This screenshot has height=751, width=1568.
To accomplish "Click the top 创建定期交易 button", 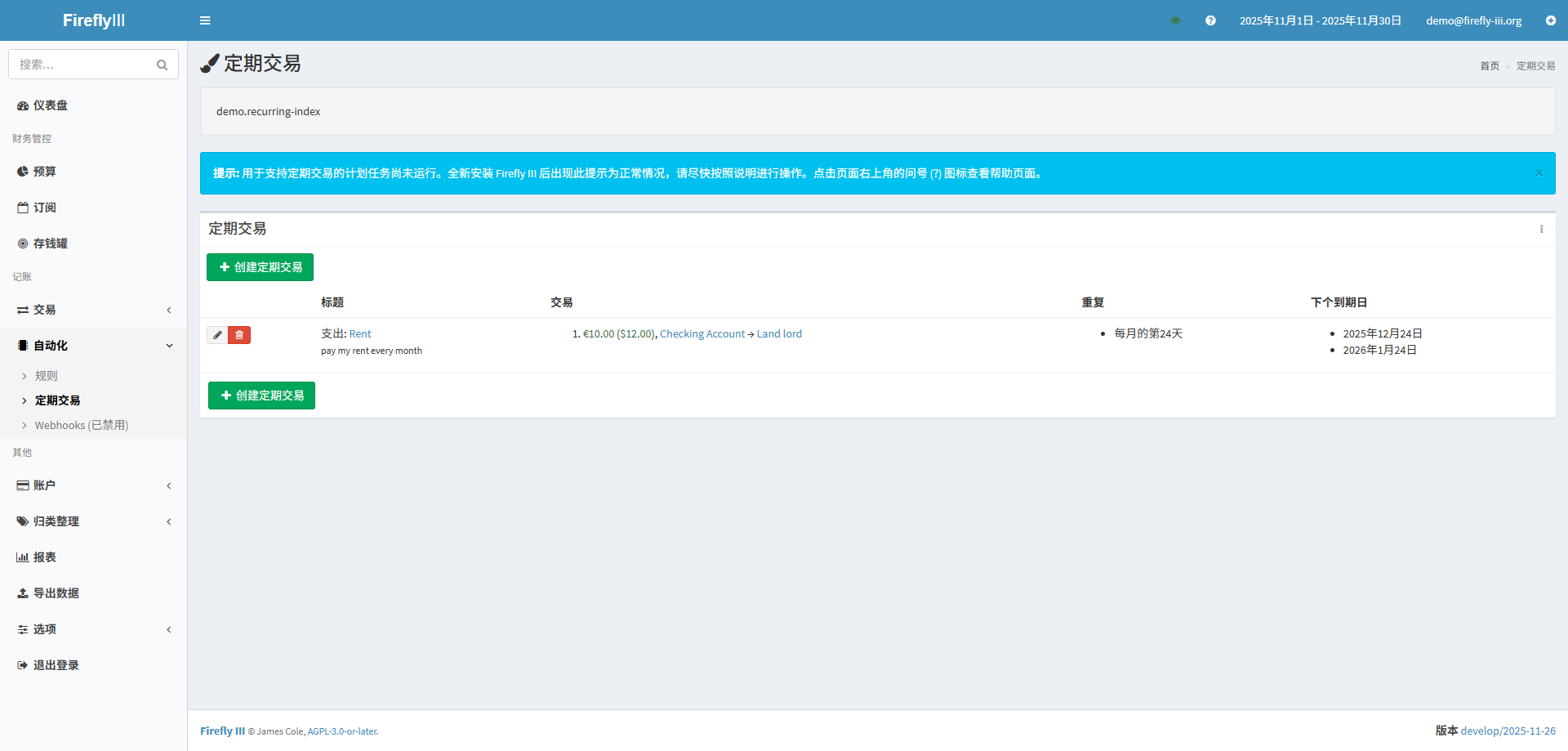I will point(260,267).
